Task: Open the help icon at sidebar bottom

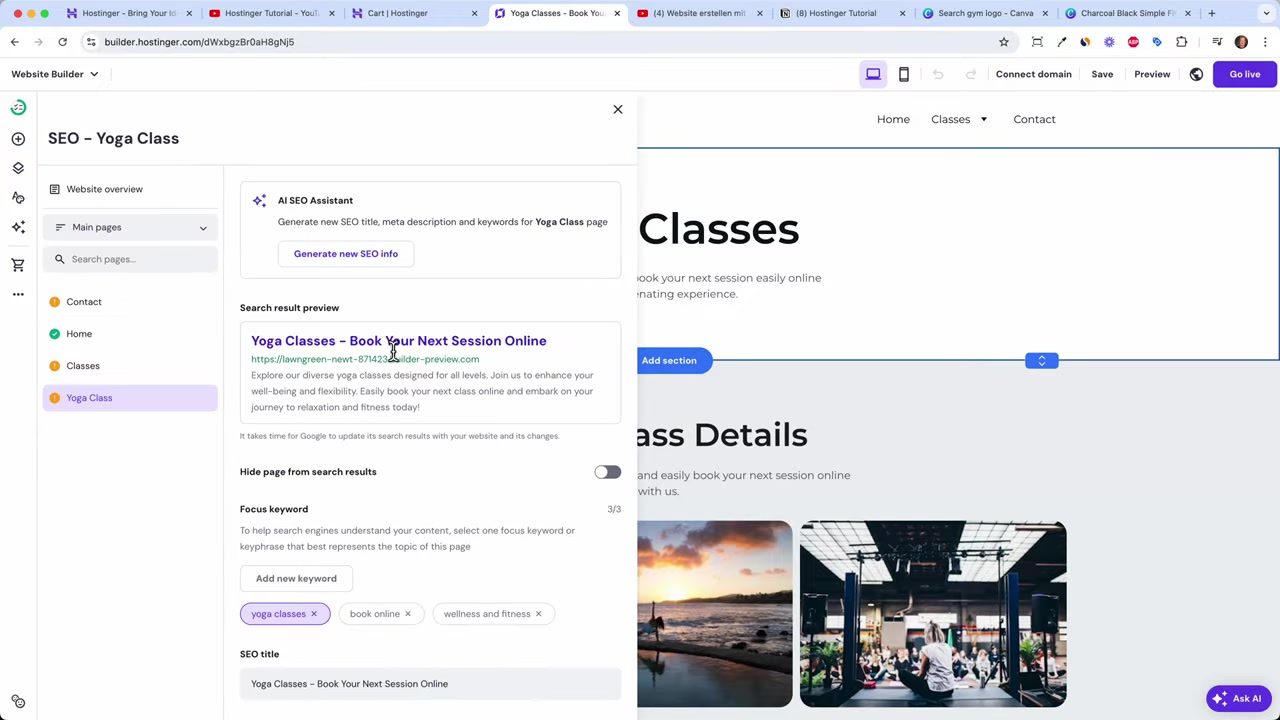Action: pyautogui.click(x=18, y=702)
